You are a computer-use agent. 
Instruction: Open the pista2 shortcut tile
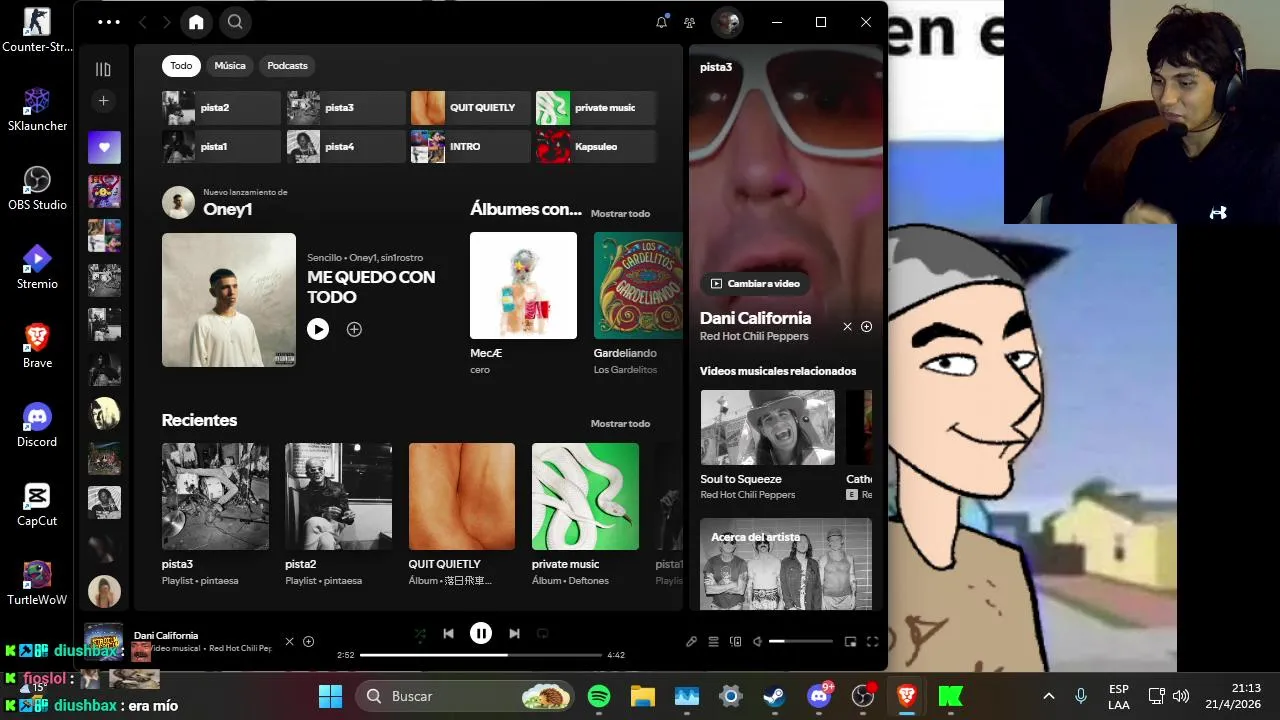(221, 108)
